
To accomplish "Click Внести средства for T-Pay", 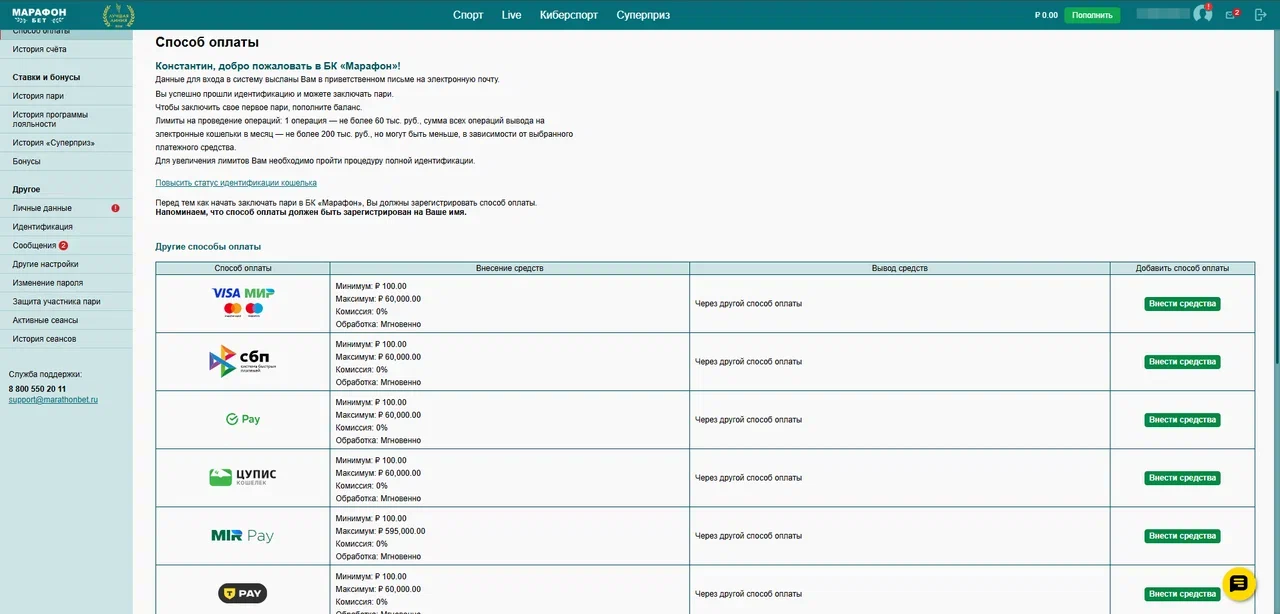I will 1182,594.
